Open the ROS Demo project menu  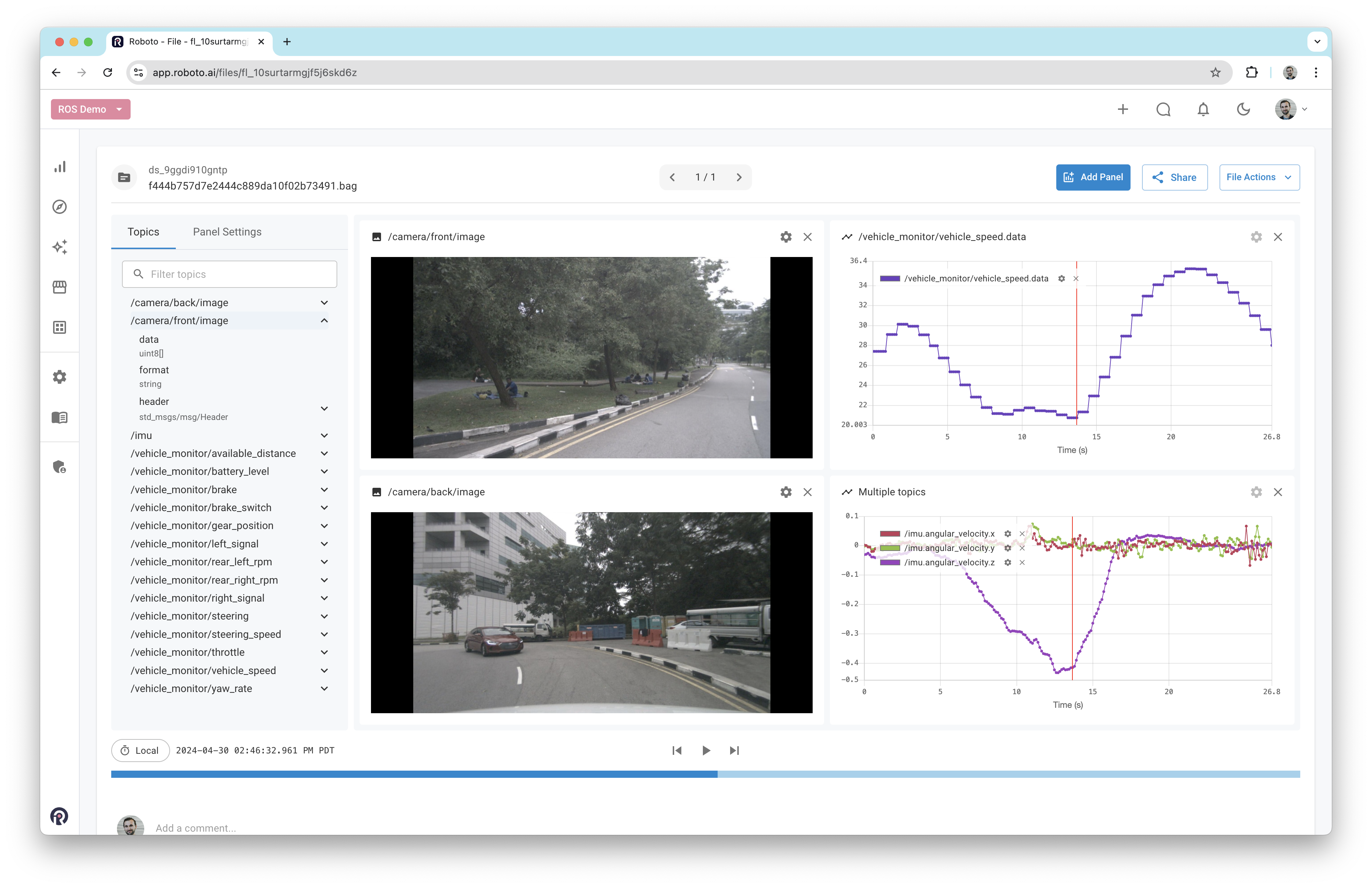click(90, 109)
